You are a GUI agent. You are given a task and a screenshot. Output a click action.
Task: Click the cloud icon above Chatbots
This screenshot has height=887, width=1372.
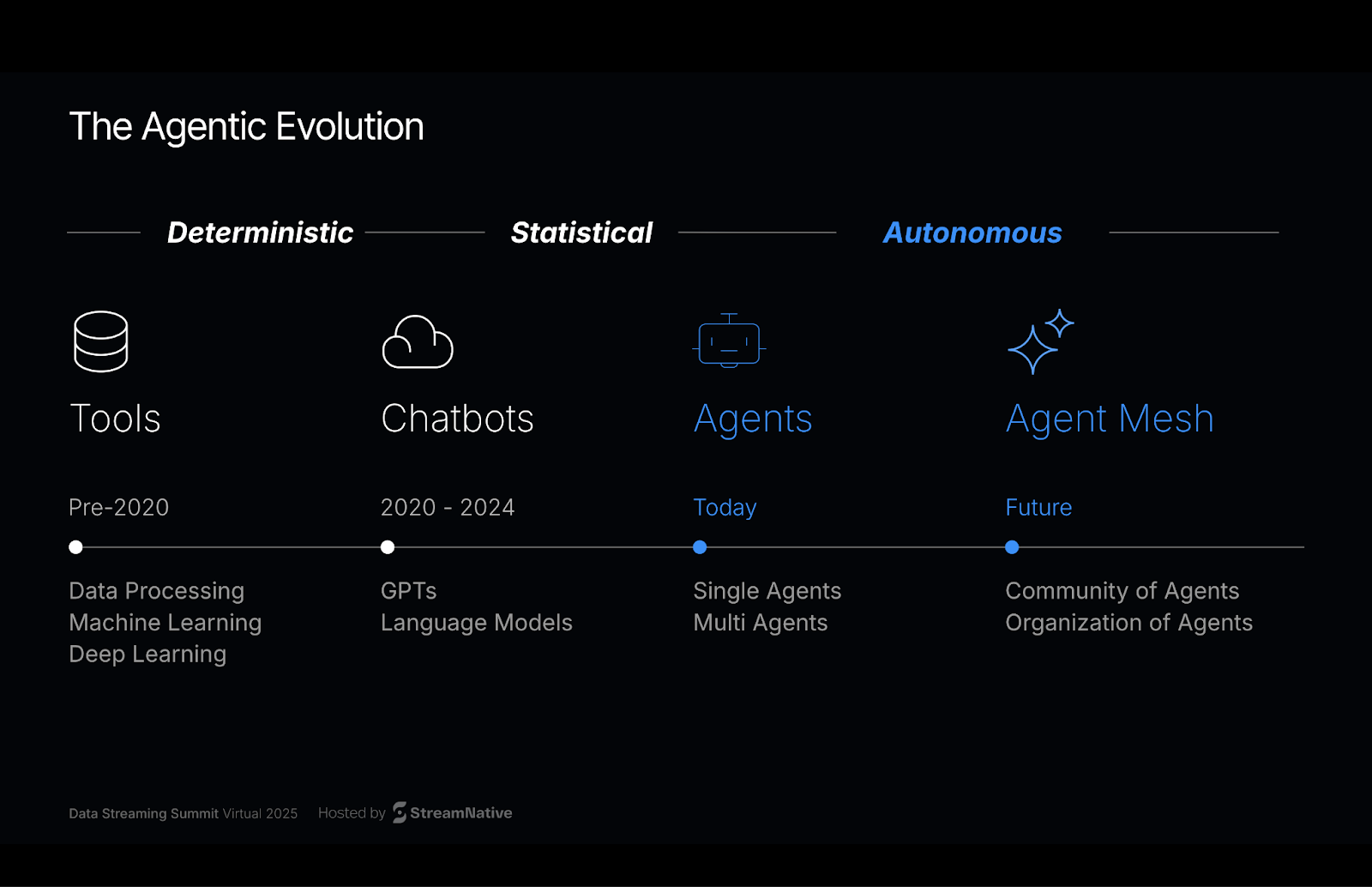tap(418, 342)
